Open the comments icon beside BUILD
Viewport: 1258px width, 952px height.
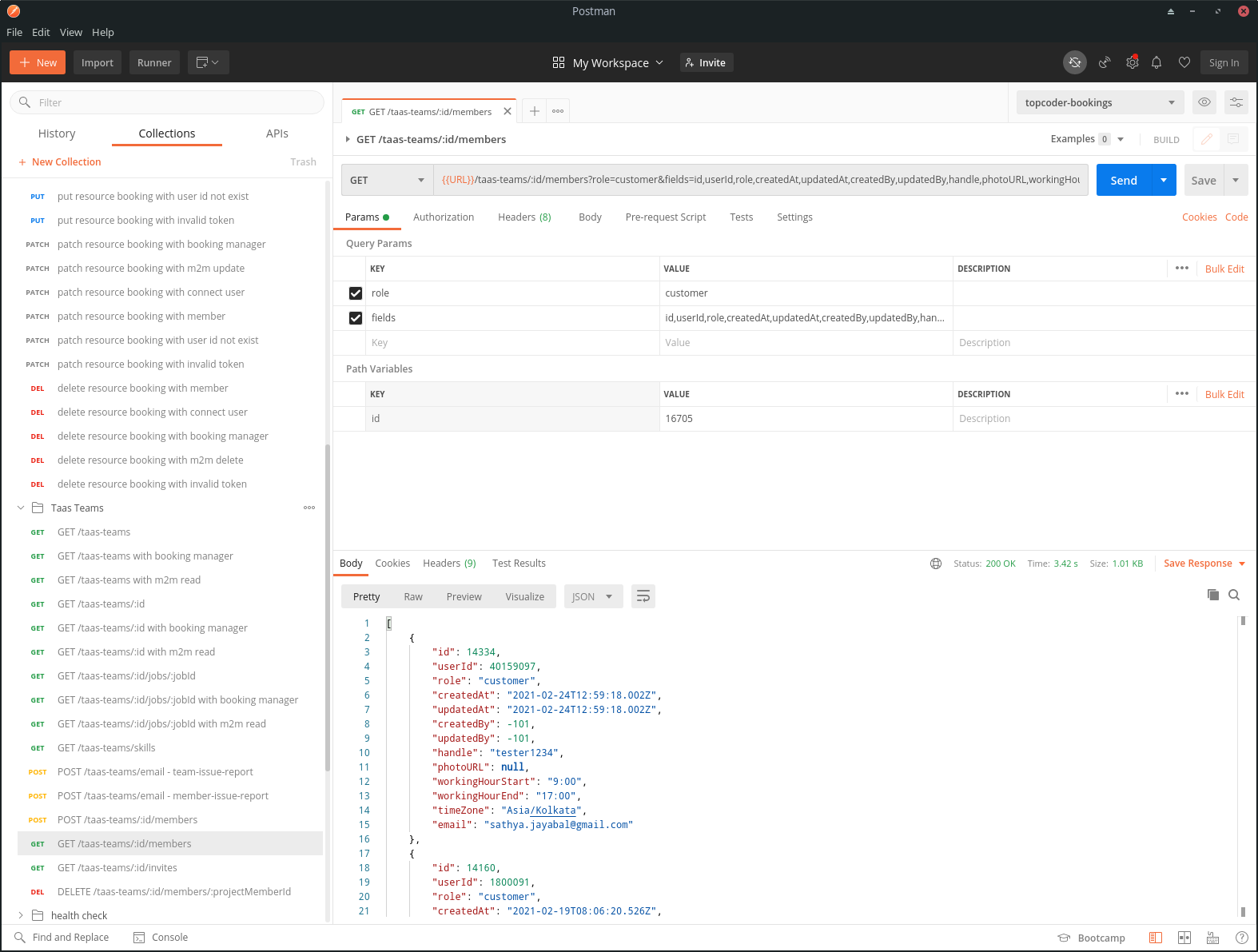pos(1233,139)
